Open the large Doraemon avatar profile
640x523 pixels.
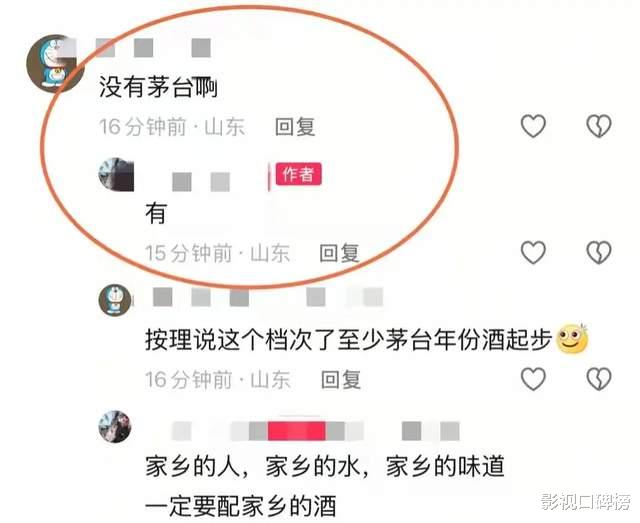tap(55, 63)
